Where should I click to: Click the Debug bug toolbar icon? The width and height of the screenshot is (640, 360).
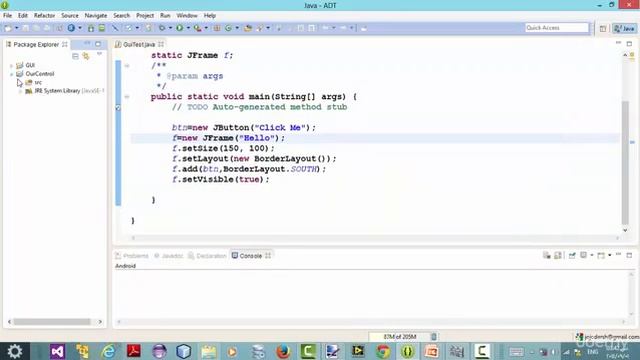[162, 28]
